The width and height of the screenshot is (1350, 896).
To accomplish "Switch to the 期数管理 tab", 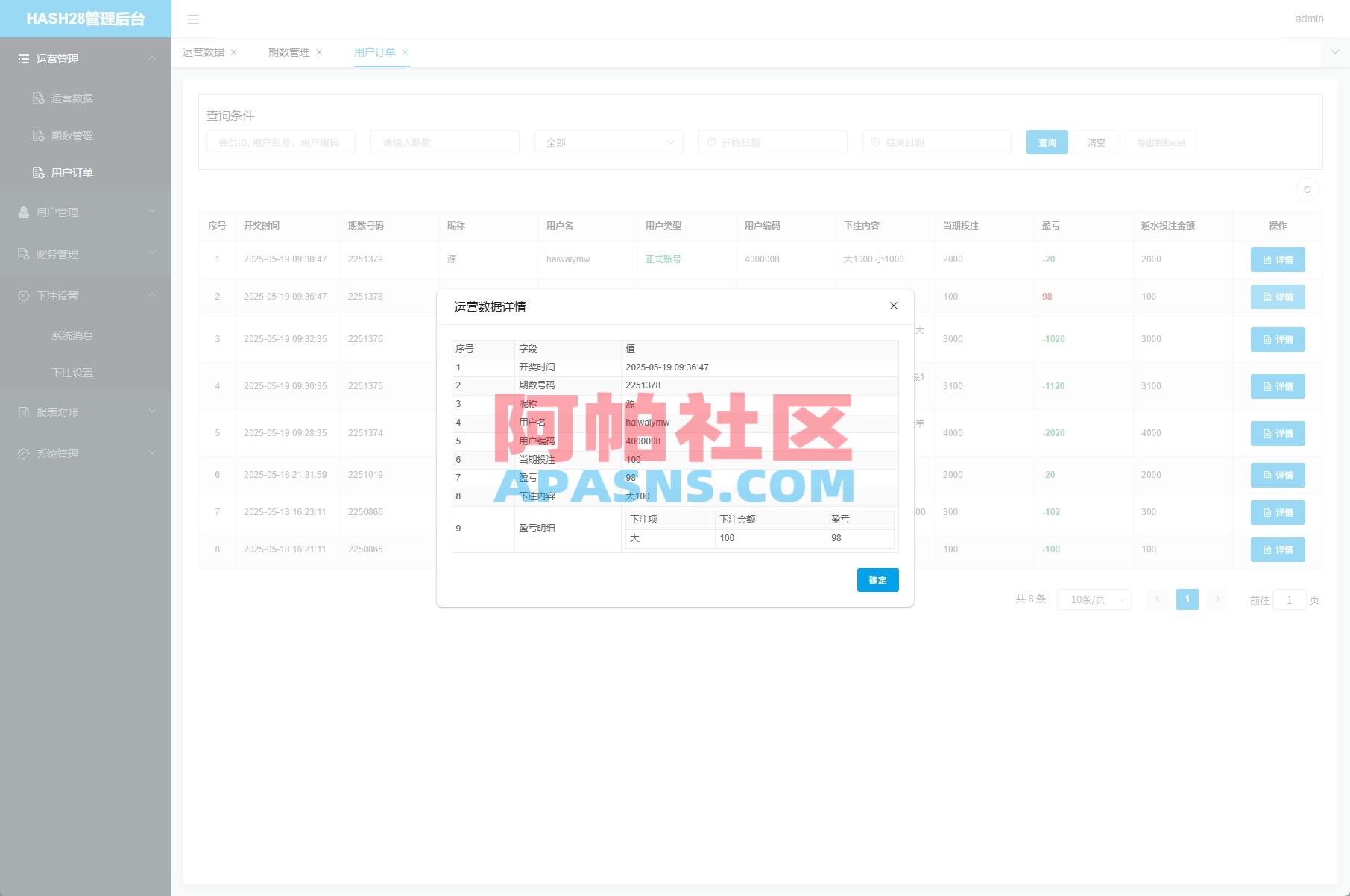I will (287, 52).
